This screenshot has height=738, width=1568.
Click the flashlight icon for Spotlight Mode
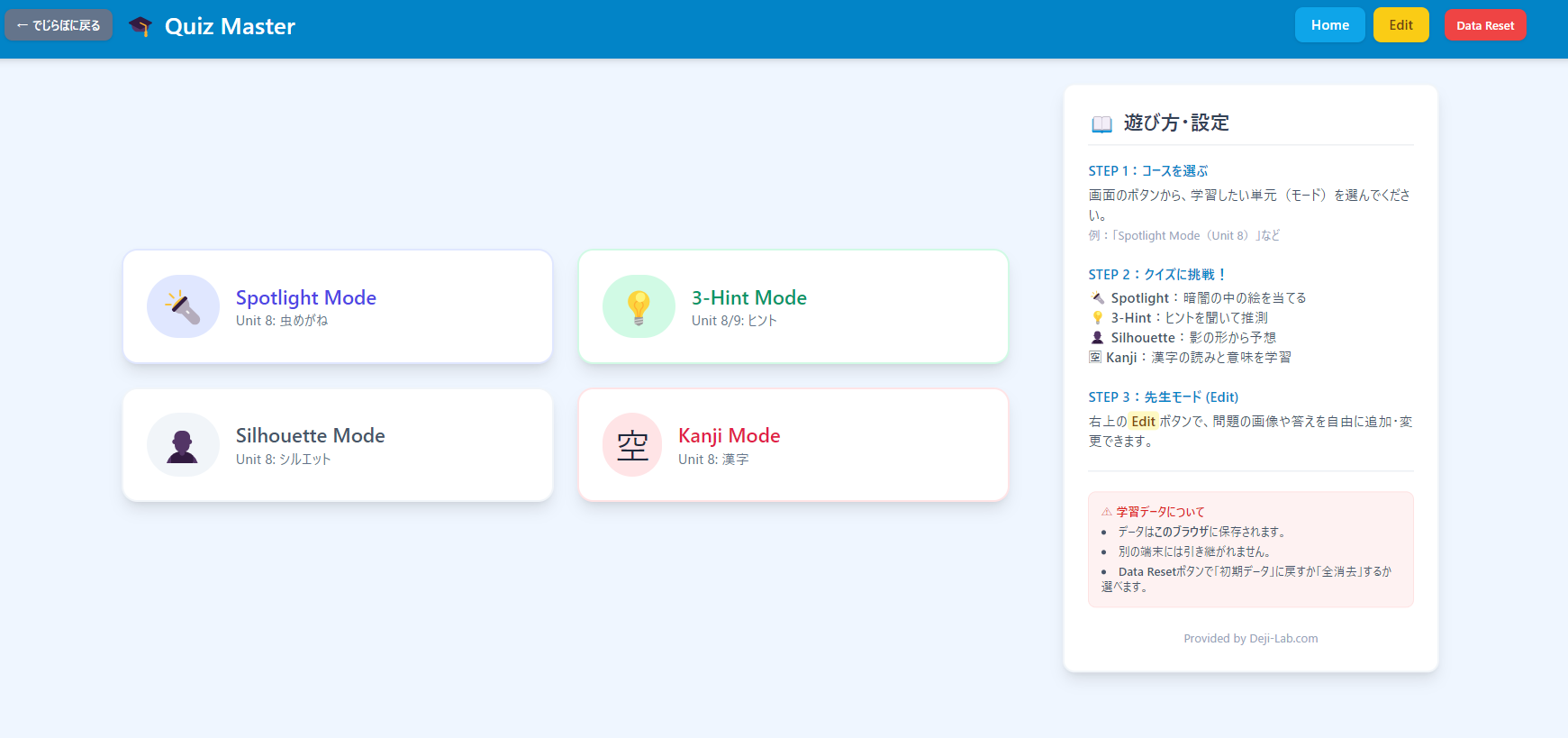click(183, 306)
